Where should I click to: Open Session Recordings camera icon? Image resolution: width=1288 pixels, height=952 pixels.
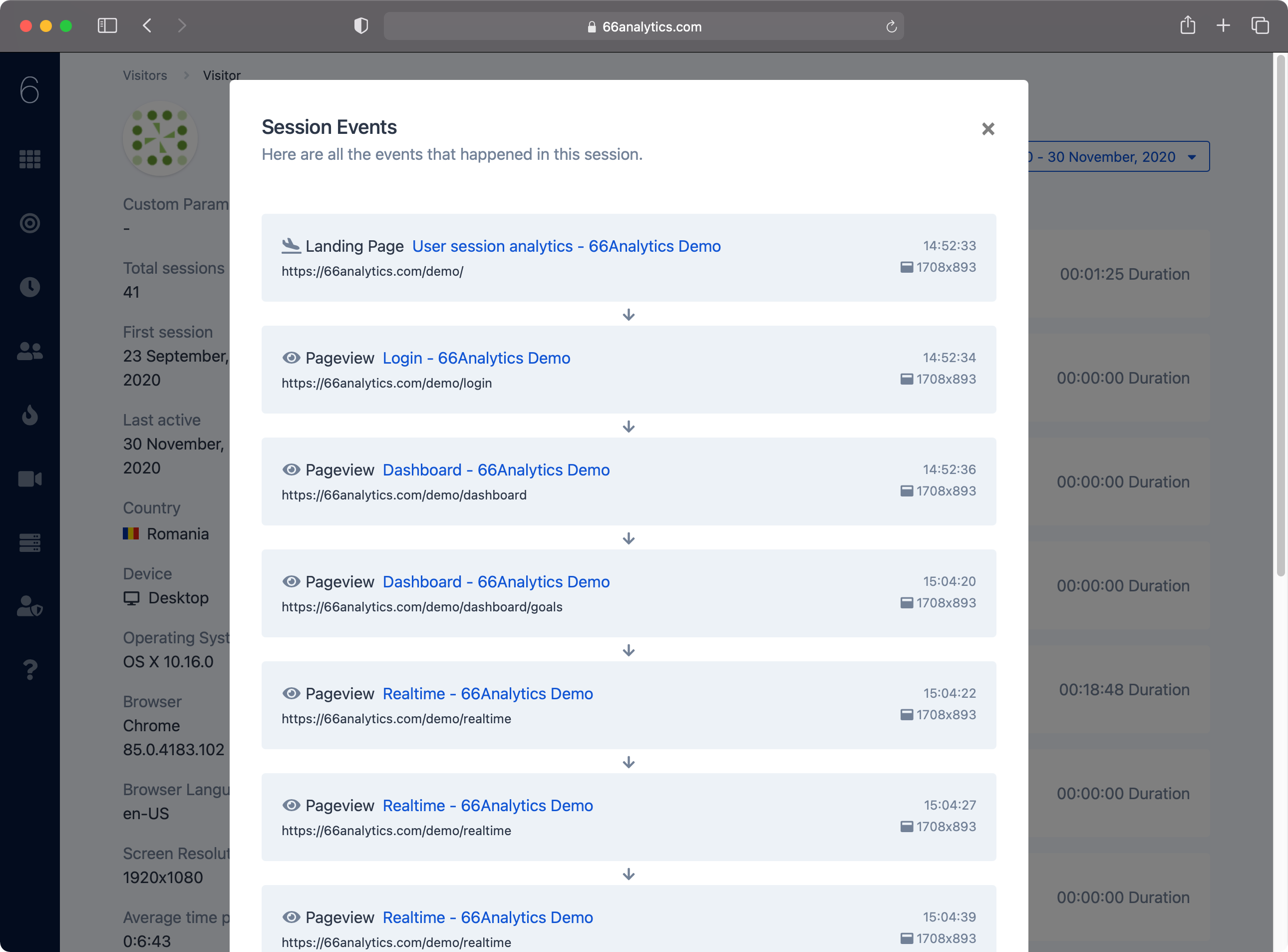(x=29, y=478)
